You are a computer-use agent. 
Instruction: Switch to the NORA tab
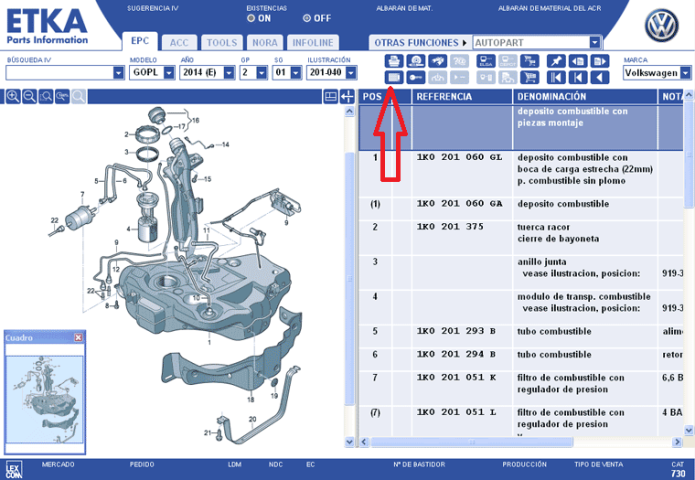tap(265, 43)
